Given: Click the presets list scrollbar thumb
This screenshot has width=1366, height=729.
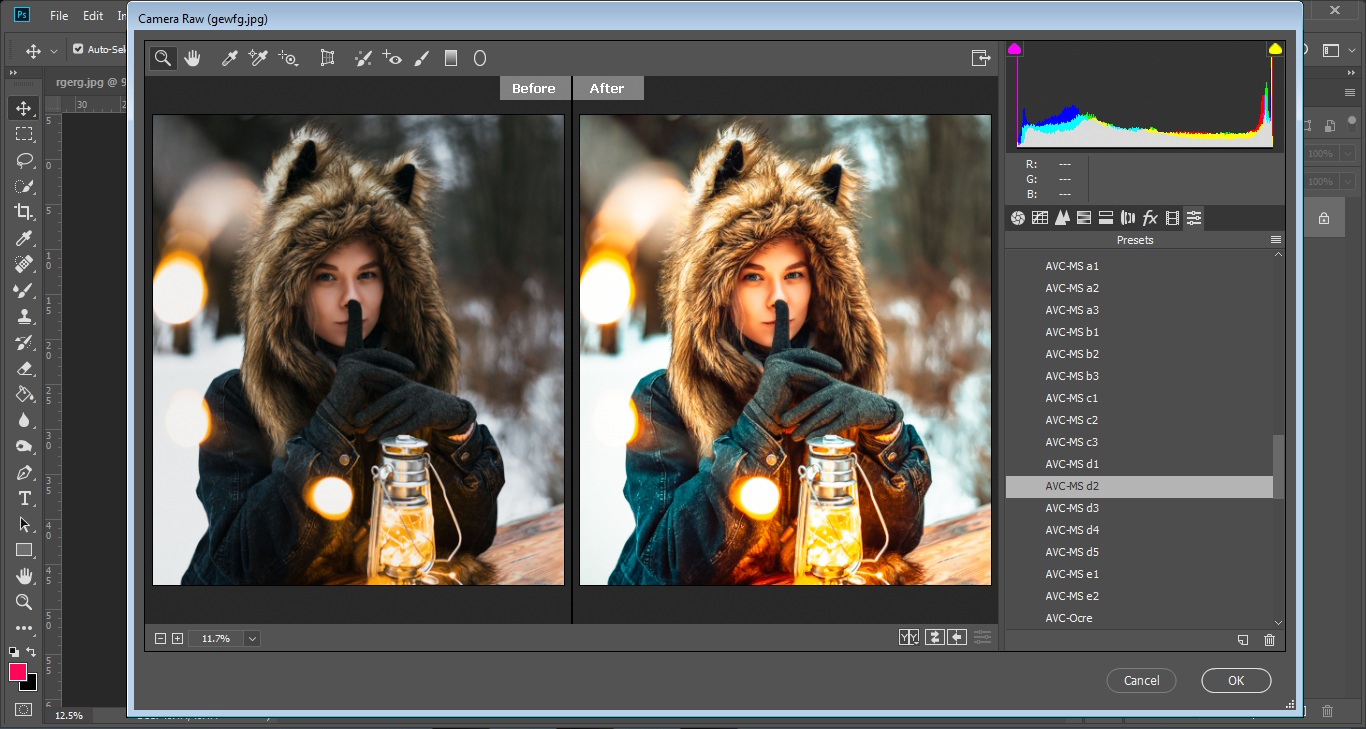Looking at the screenshot, I should click(1278, 467).
